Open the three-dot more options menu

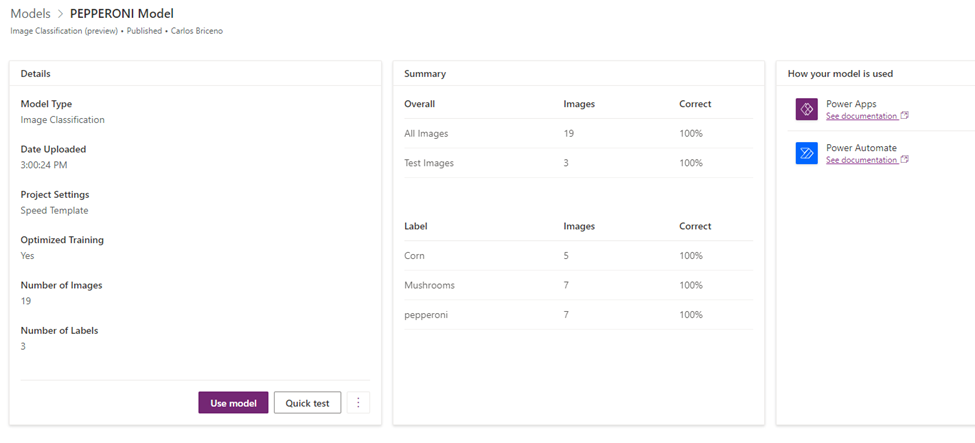pyautogui.click(x=358, y=403)
